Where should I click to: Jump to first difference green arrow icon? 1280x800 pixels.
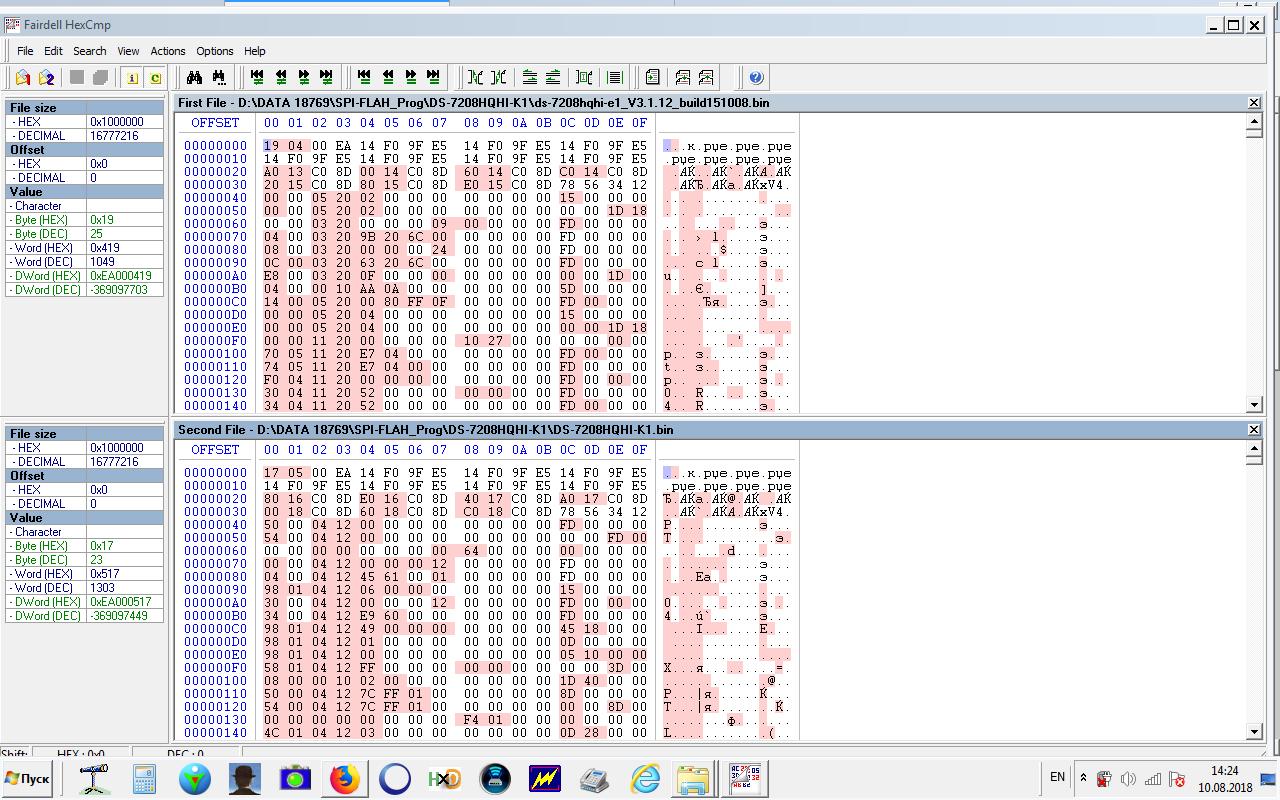coord(257,77)
